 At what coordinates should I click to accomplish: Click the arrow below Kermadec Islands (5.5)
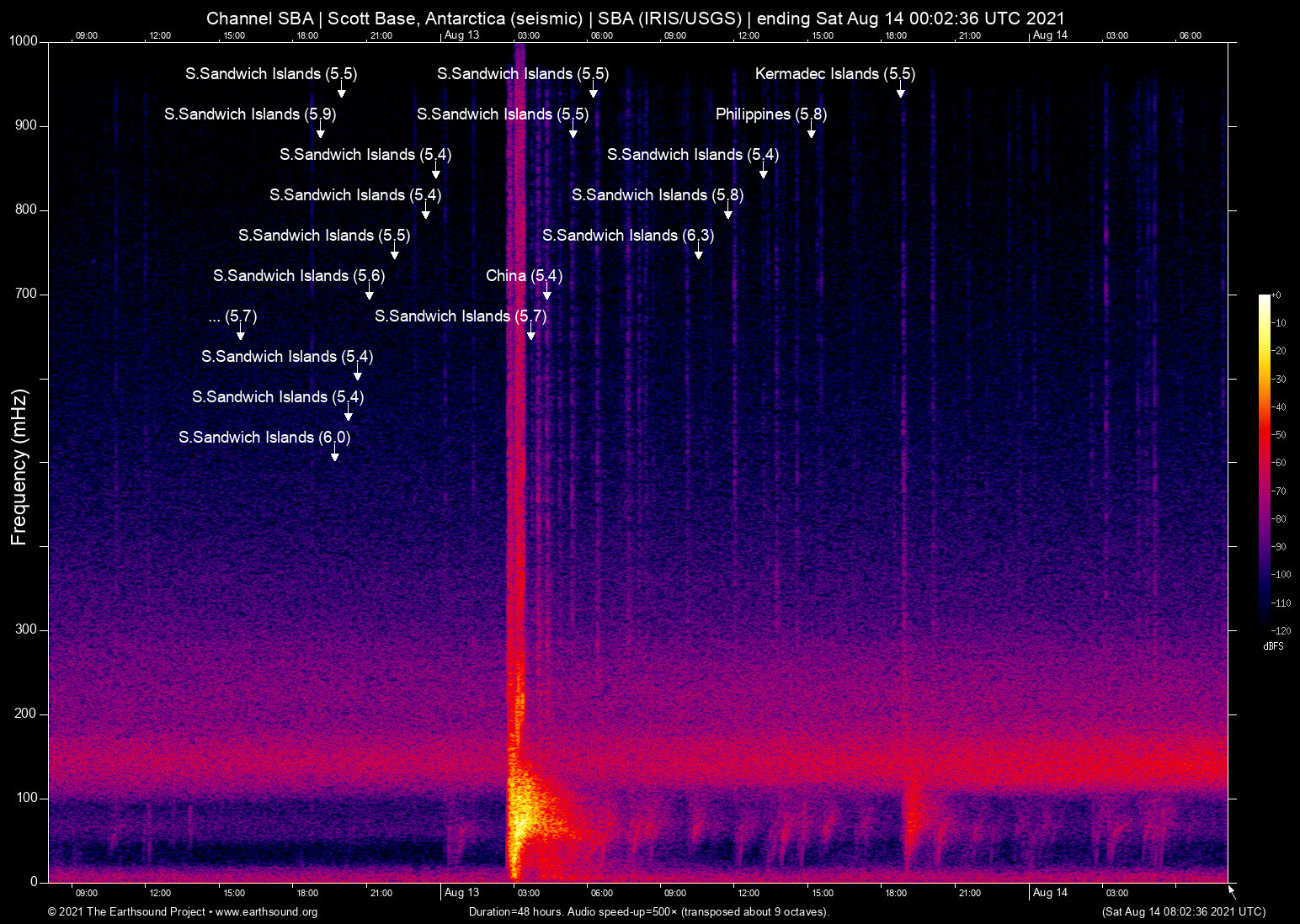pos(901,91)
